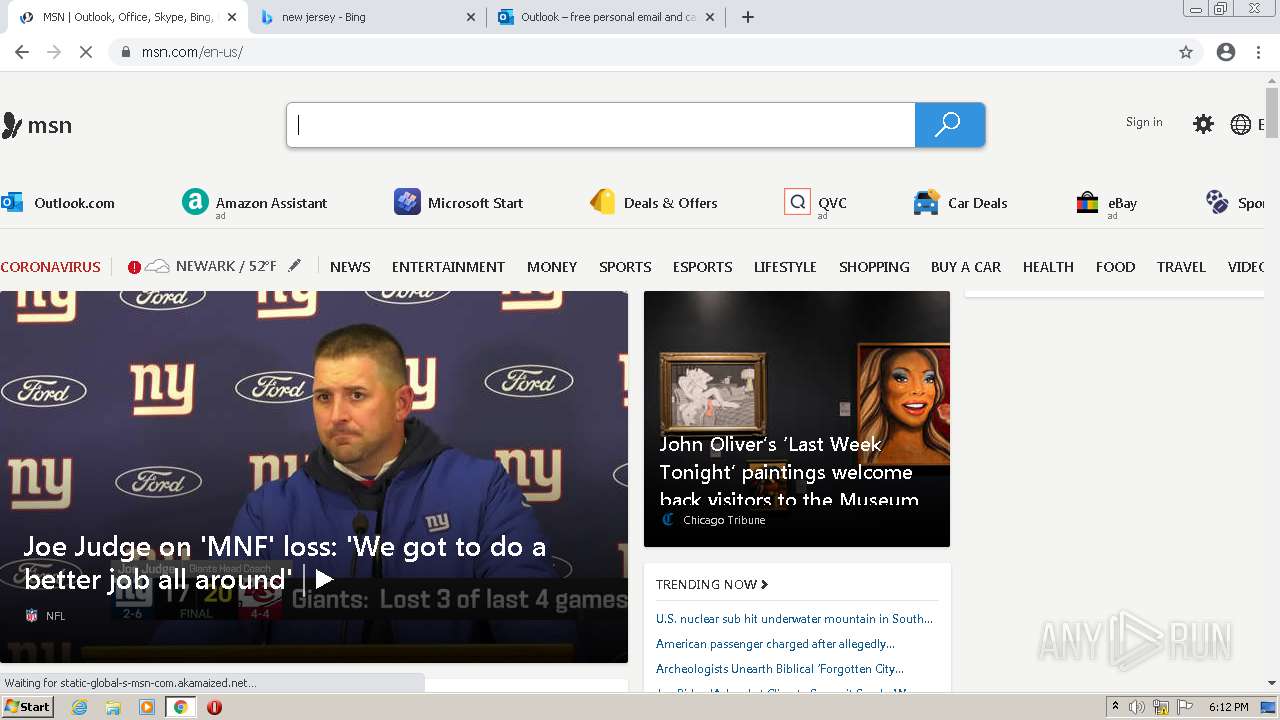Image resolution: width=1280 pixels, height=720 pixels.
Task: Open U.S. nuclear sub trending story
Action: [794, 619]
